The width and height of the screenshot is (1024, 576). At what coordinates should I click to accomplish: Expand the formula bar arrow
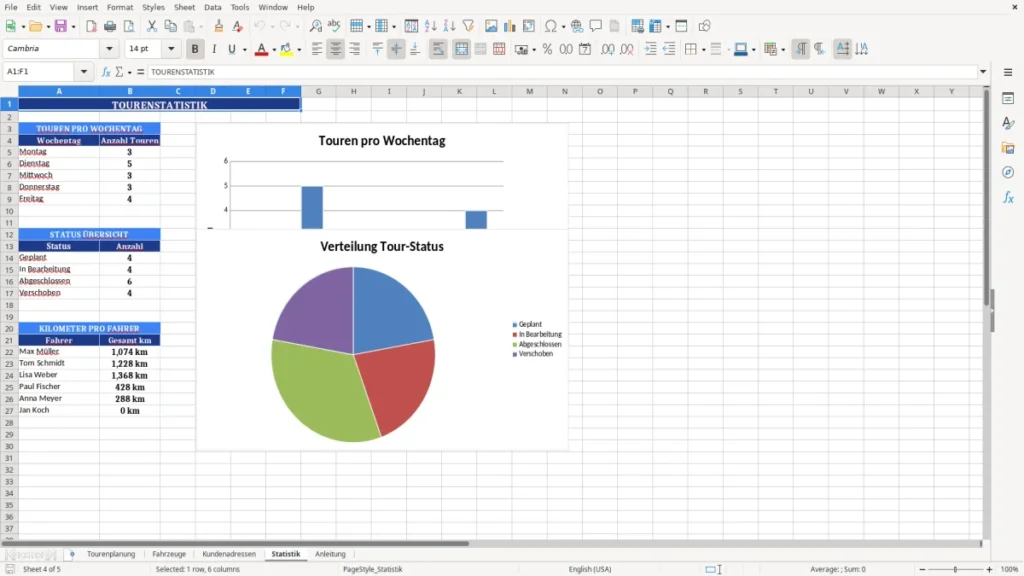(x=983, y=72)
